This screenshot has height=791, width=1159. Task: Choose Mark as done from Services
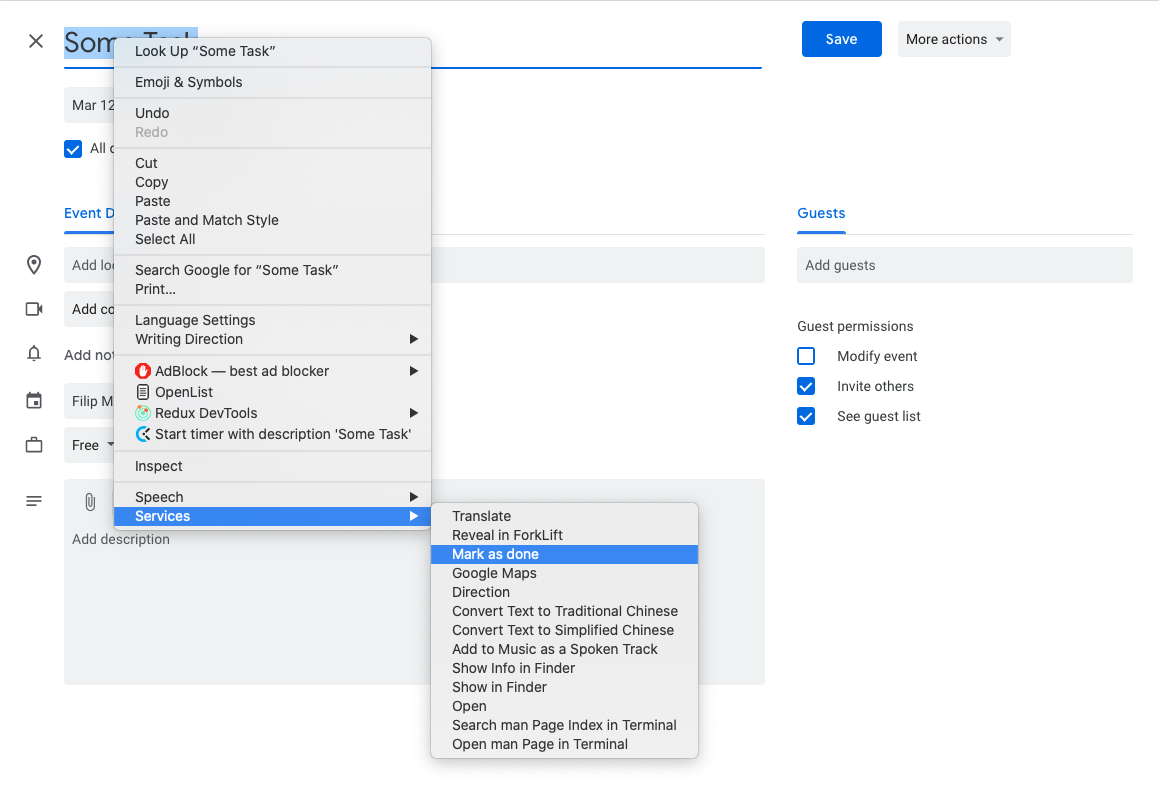pos(495,554)
